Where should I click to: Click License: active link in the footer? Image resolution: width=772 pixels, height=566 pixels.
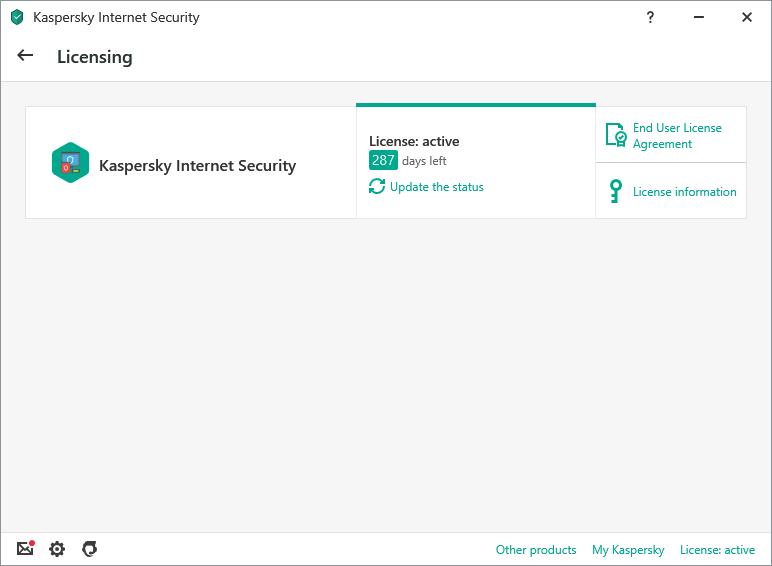tap(717, 550)
